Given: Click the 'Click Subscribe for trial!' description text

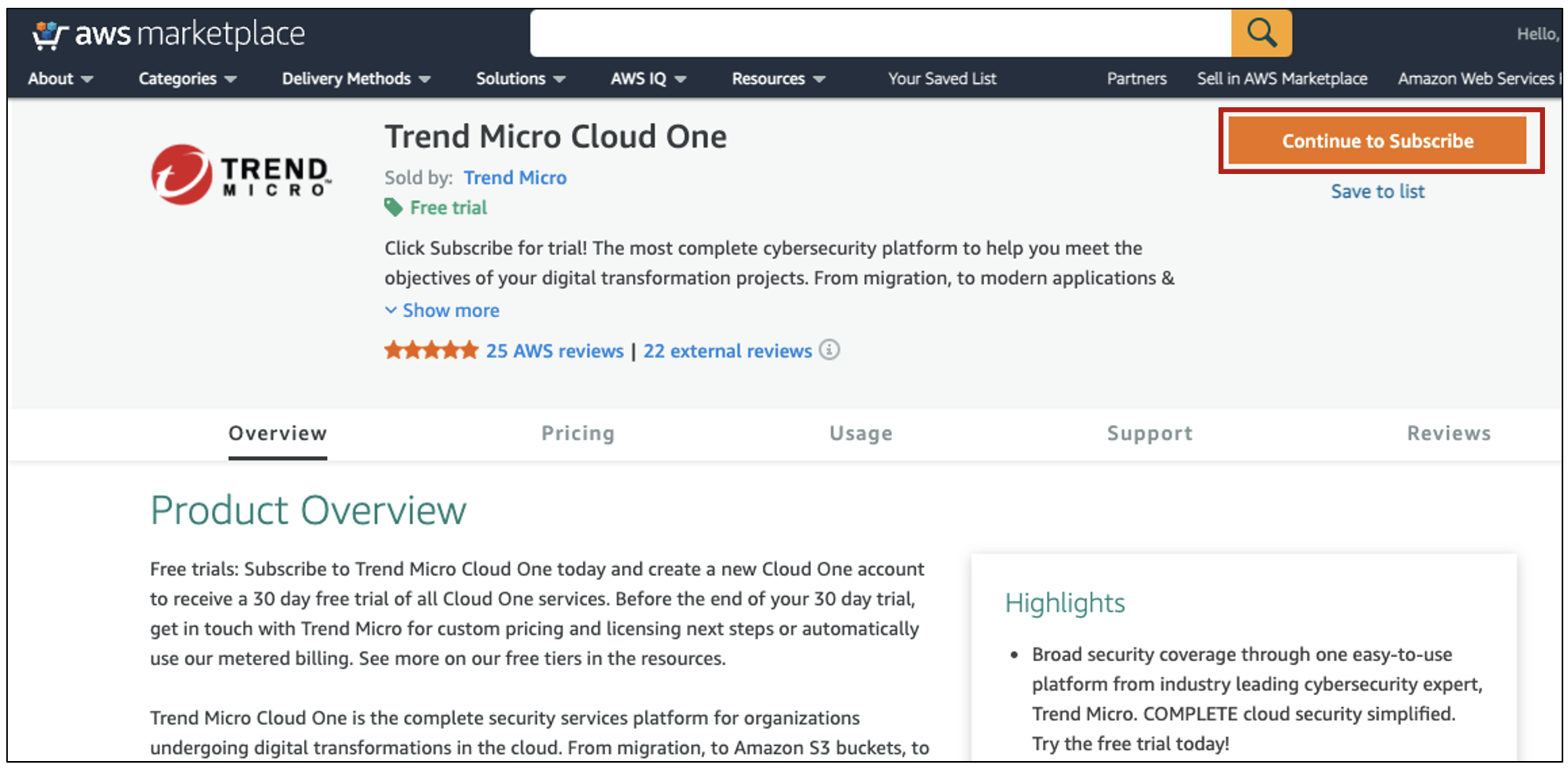Looking at the screenshot, I should point(779,263).
